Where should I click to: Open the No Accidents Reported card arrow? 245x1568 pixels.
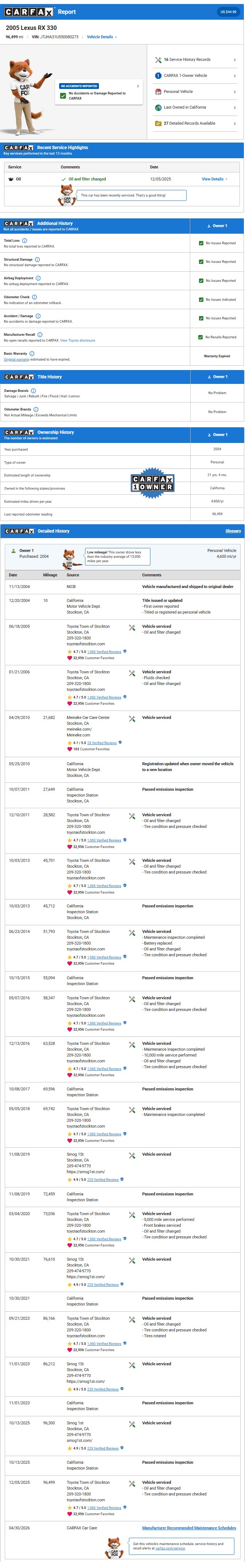pyautogui.click(x=138, y=86)
